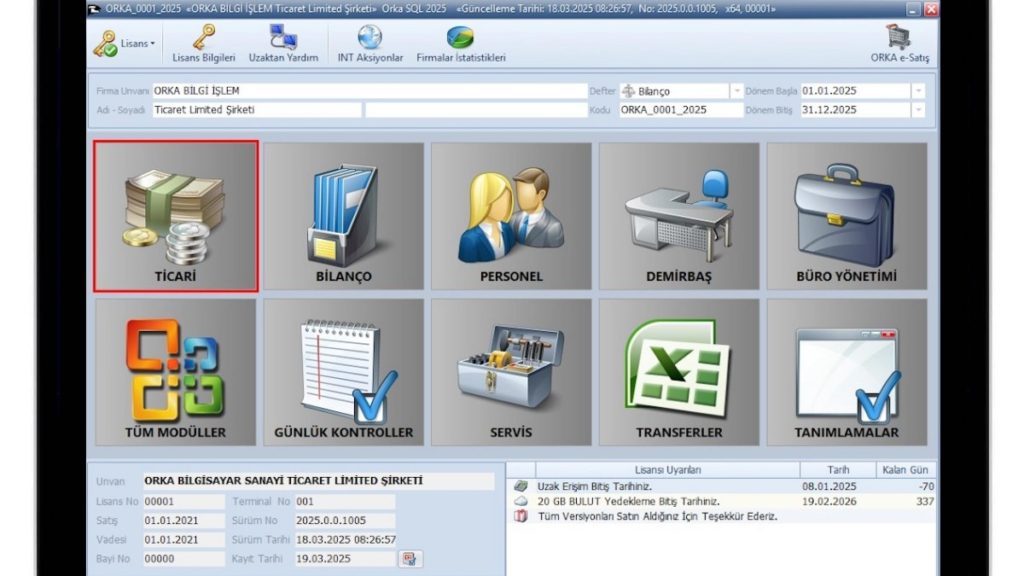Open the Dönem Başla date dropdown
This screenshot has width=1024, height=576.
click(918, 91)
